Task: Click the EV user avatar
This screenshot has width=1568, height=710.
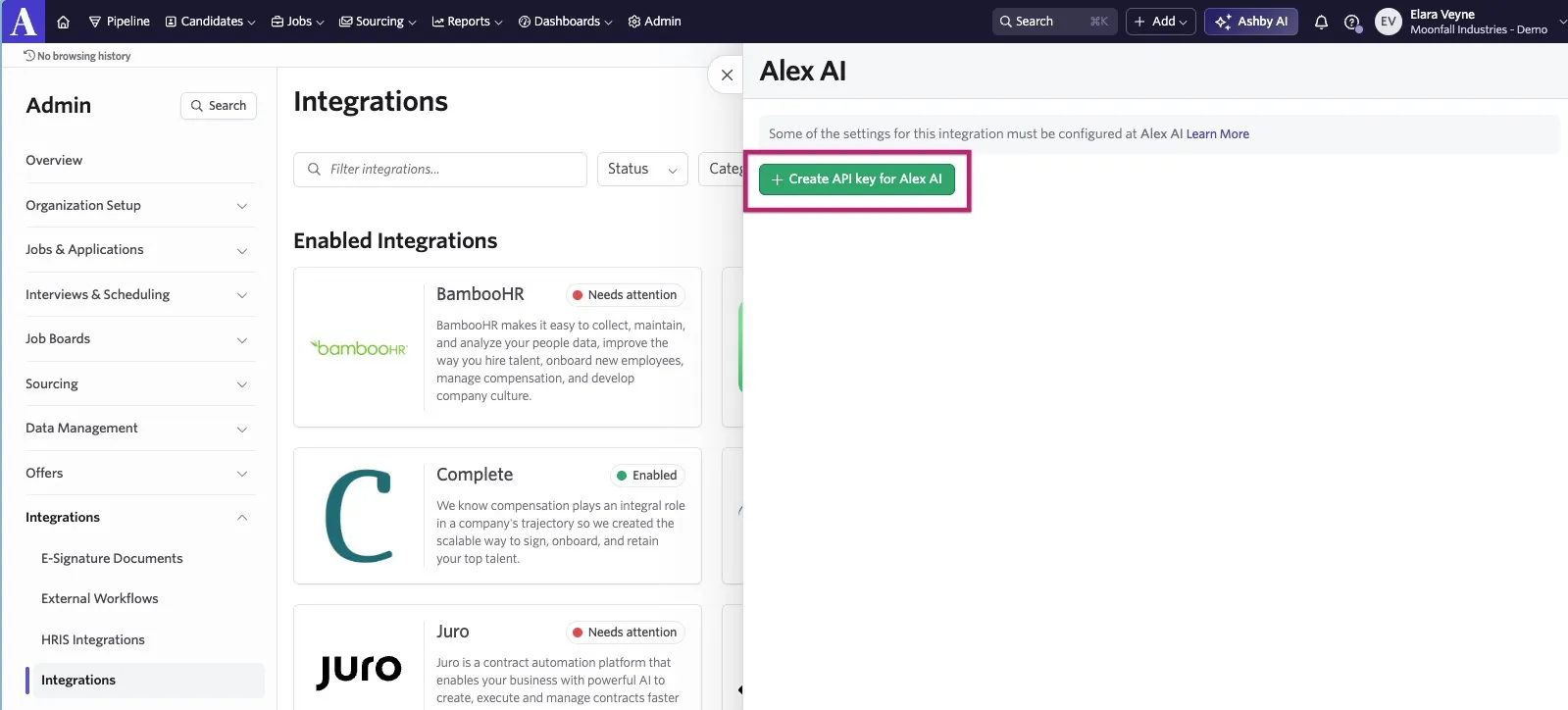Action: tap(1388, 22)
